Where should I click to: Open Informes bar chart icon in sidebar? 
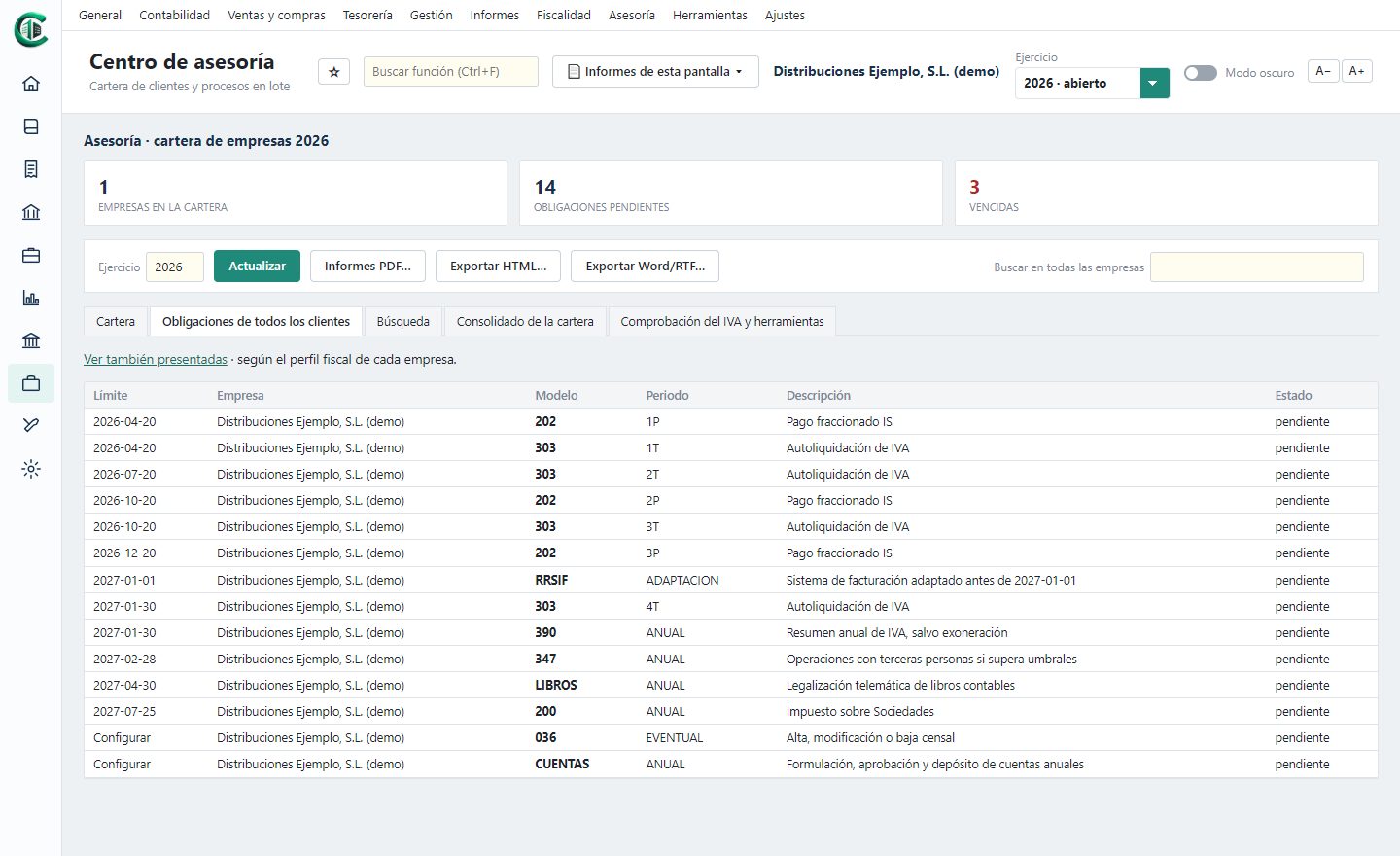[x=31, y=298]
